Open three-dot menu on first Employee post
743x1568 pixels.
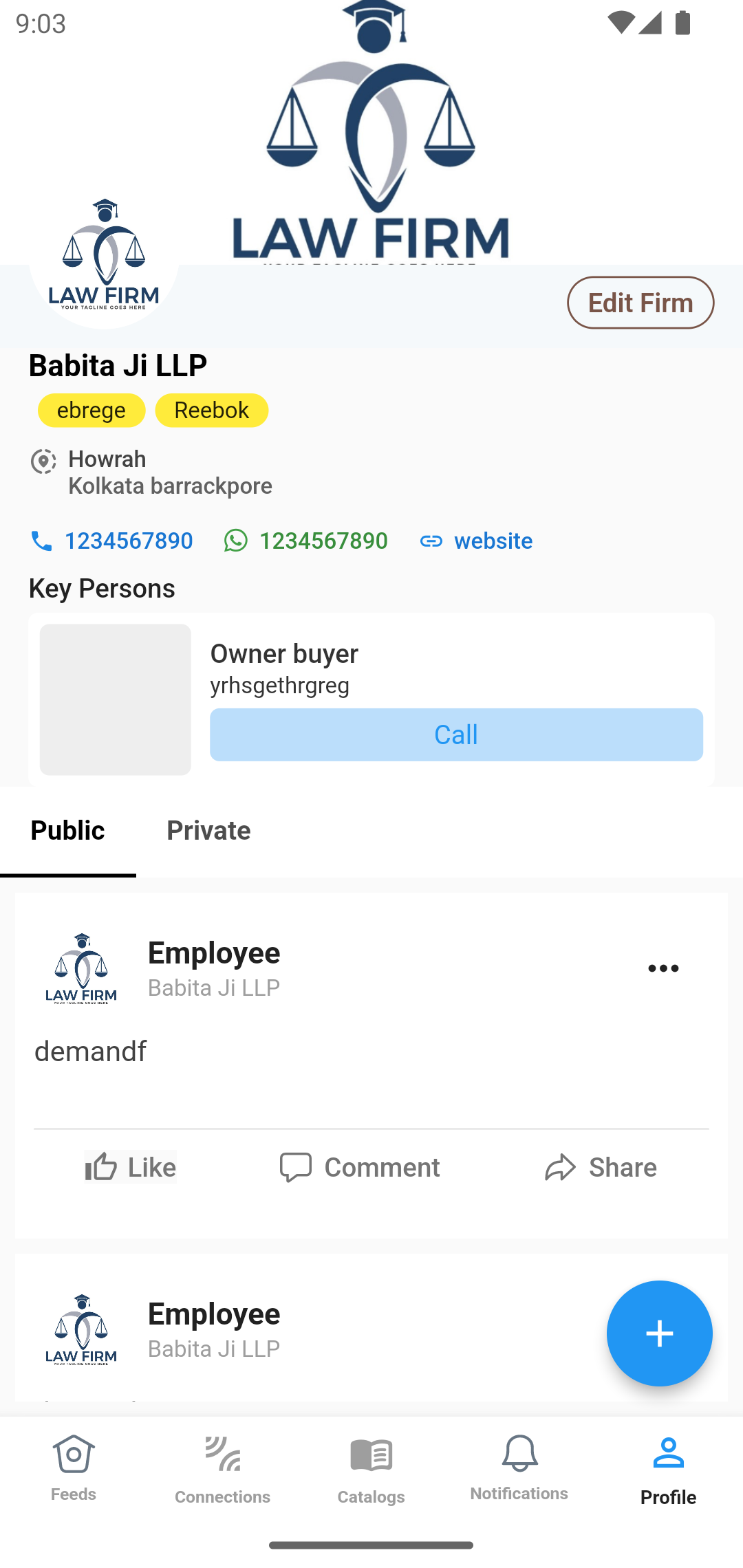[x=663, y=968]
